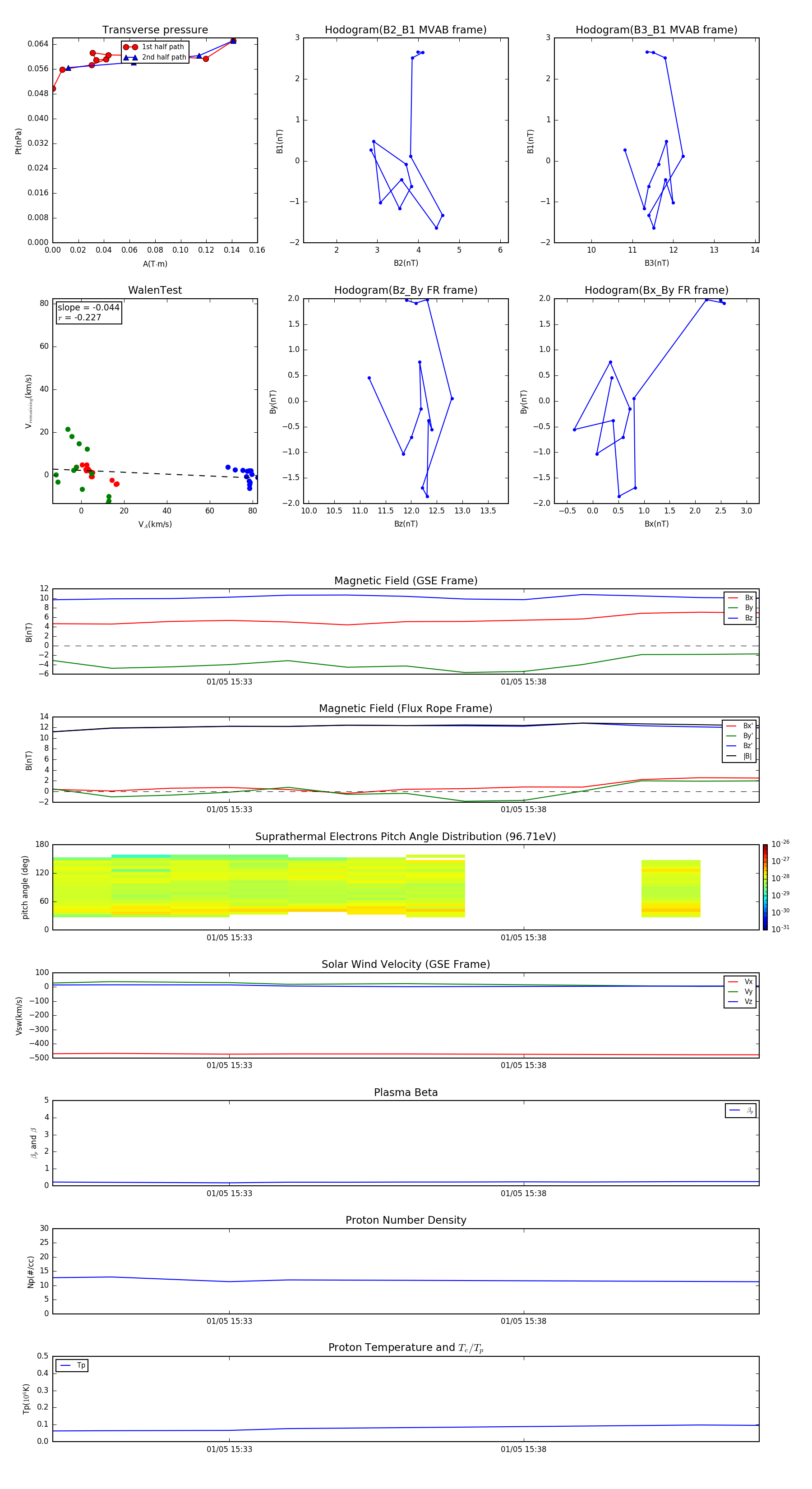Viewport: 812px width, 1489px height.
Task: Select the "2nd half path" legend entry
Action: pyautogui.click(x=154, y=57)
